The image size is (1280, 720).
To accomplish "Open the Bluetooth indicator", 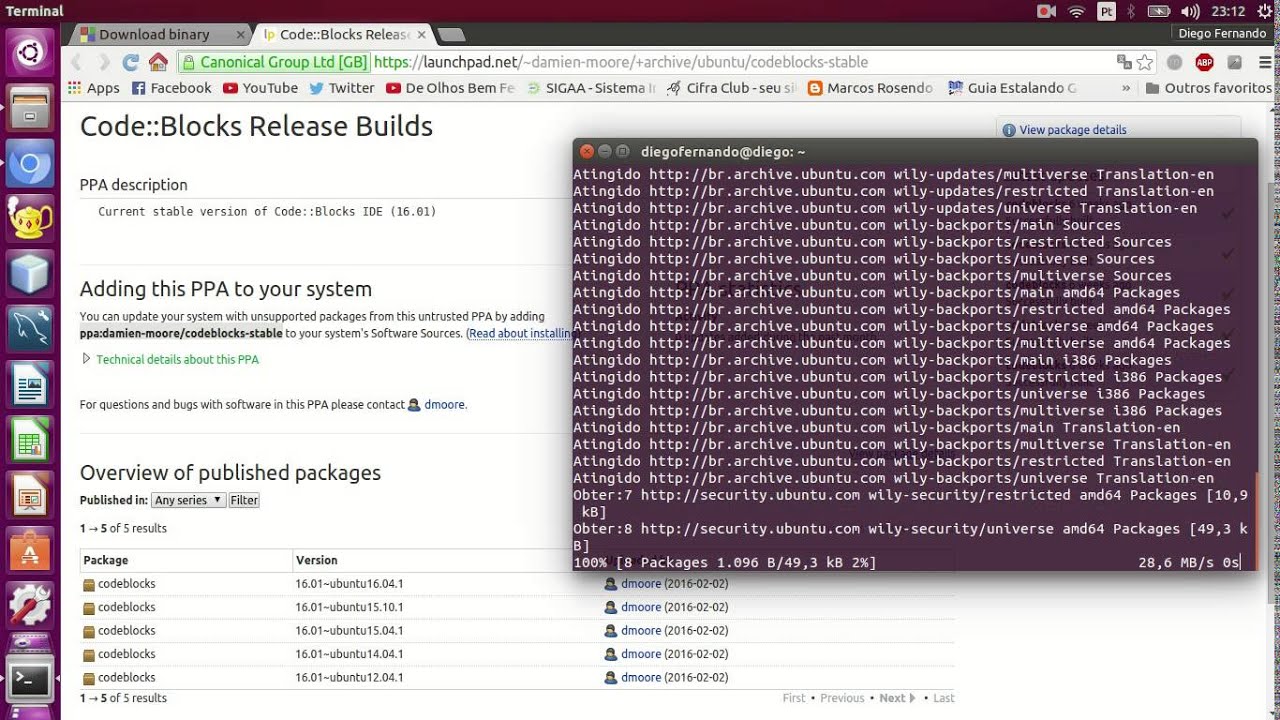I will (x=1131, y=11).
